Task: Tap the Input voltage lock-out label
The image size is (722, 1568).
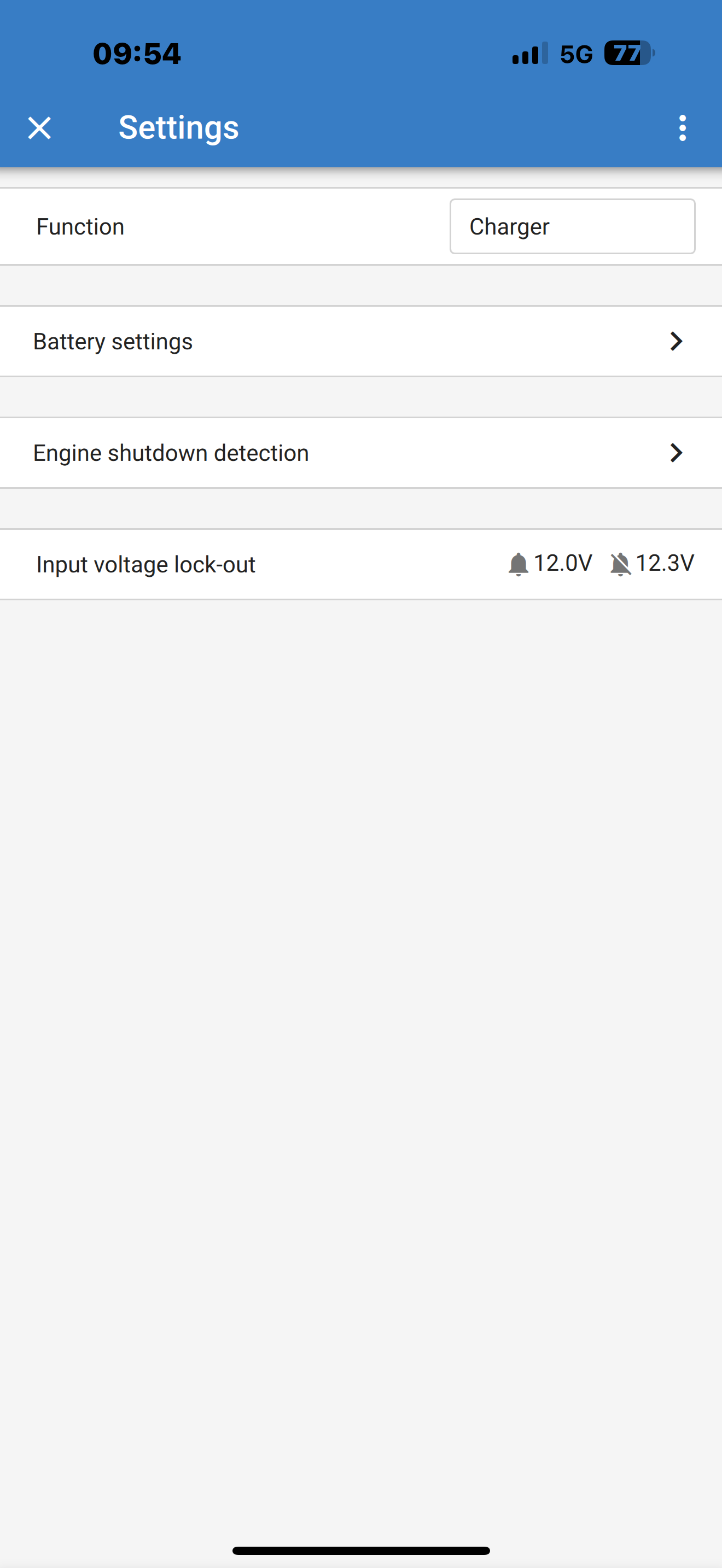Action: click(146, 564)
